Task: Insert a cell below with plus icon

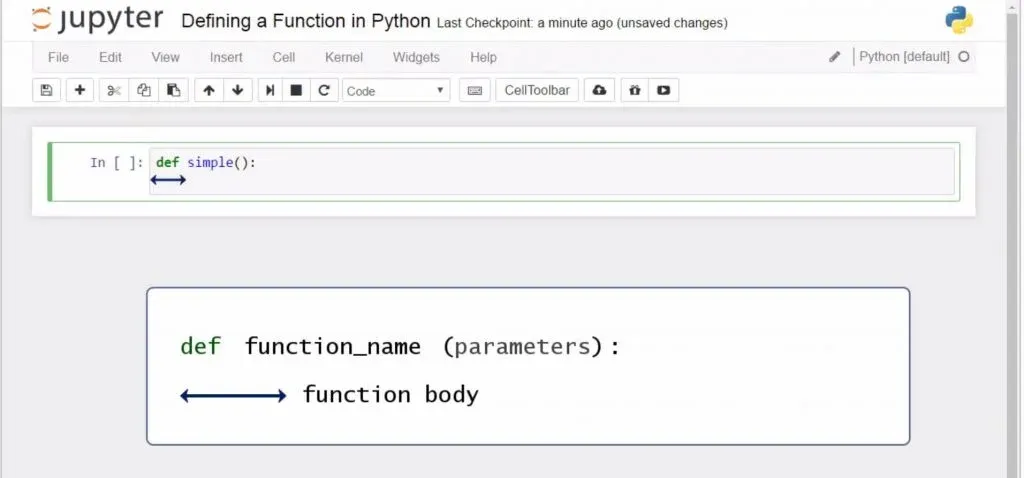Action: (x=80, y=91)
